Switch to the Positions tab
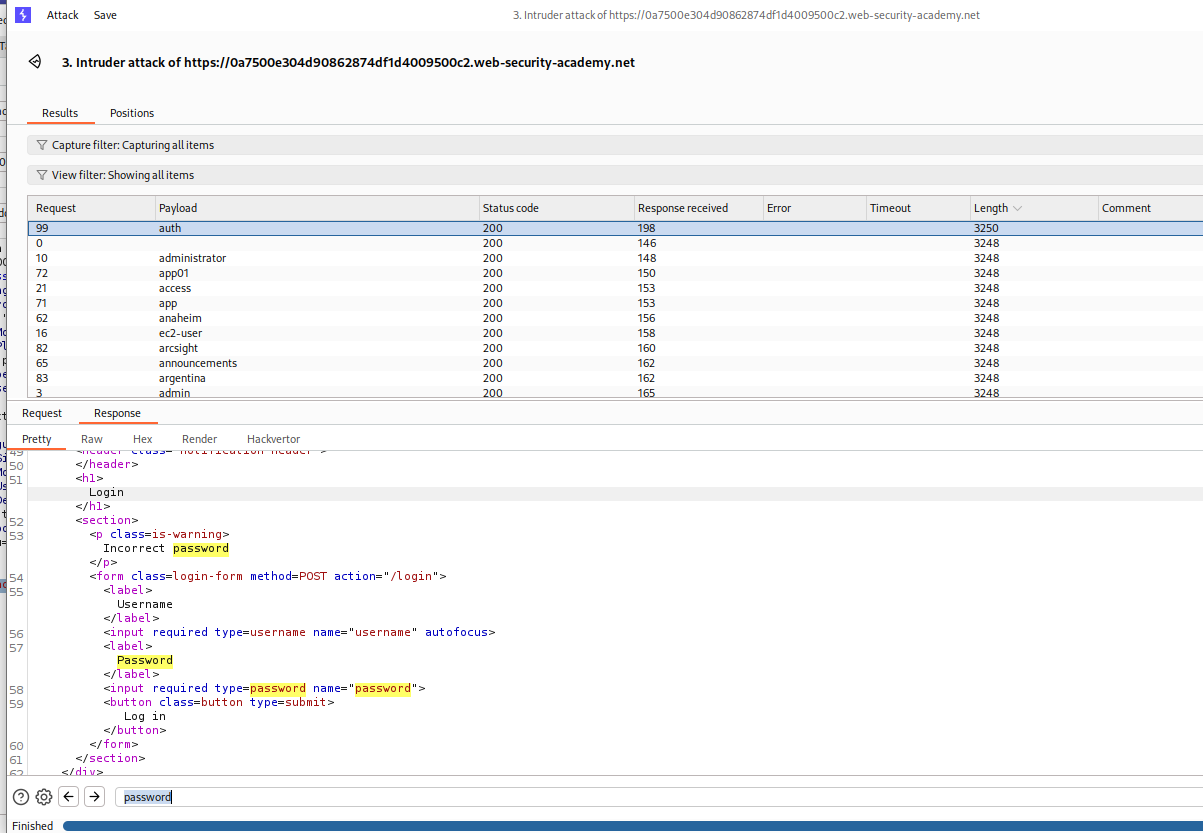This screenshot has height=833, width=1203. [x=132, y=113]
